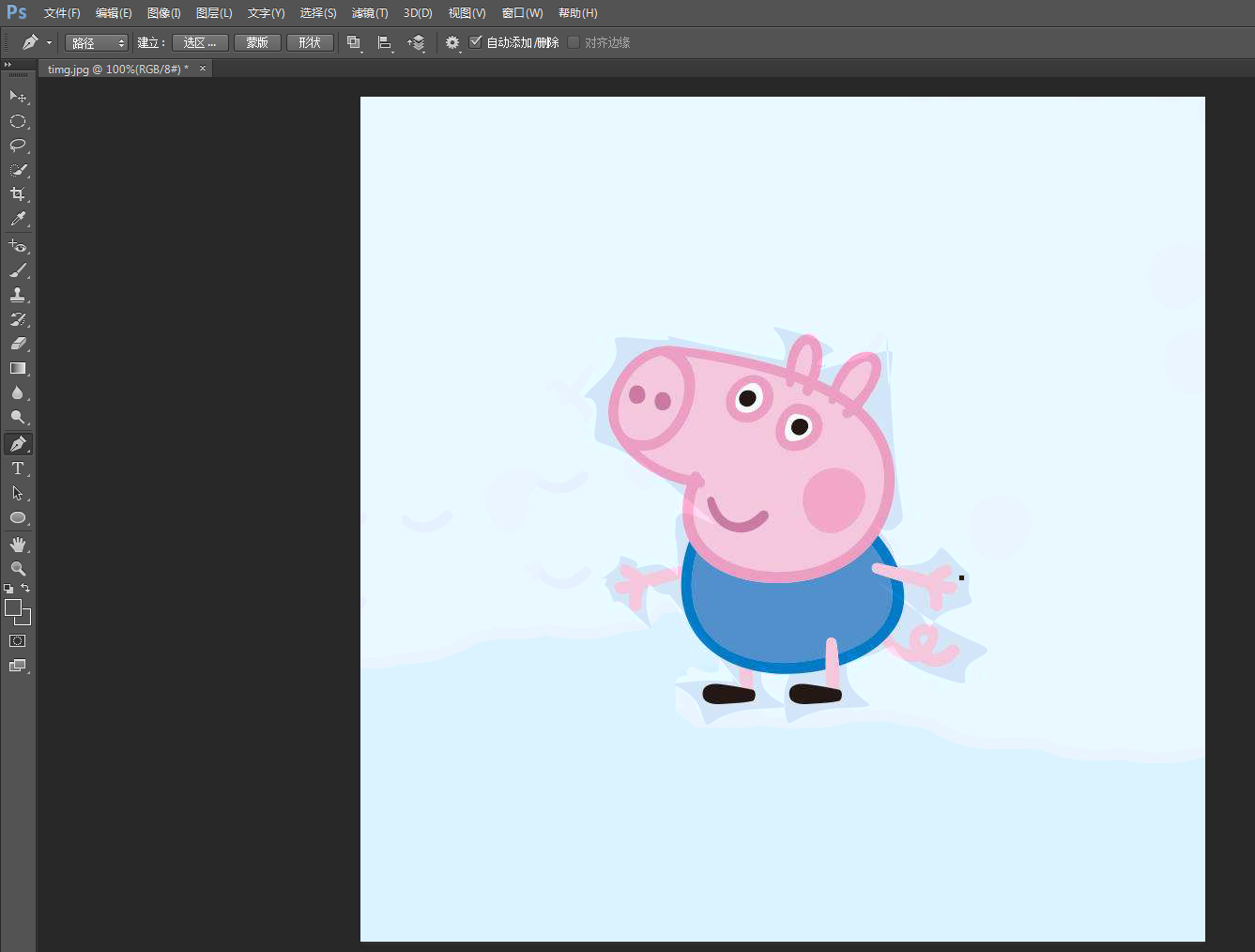Viewport: 1255px width, 952px height.
Task: Toggle Quick Mask mode
Action: 18,641
